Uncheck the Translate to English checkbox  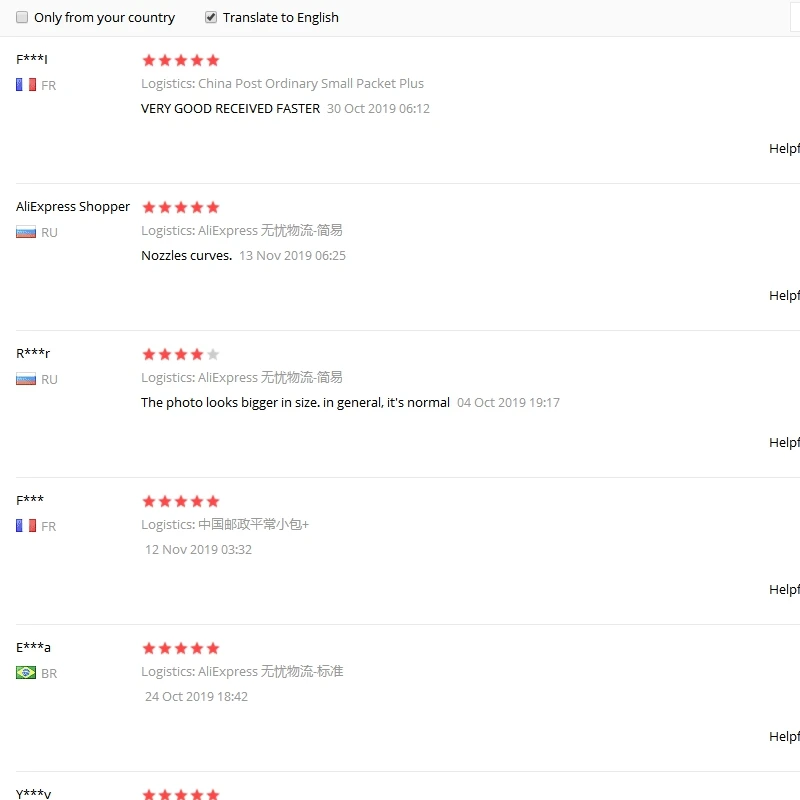pos(211,17)
